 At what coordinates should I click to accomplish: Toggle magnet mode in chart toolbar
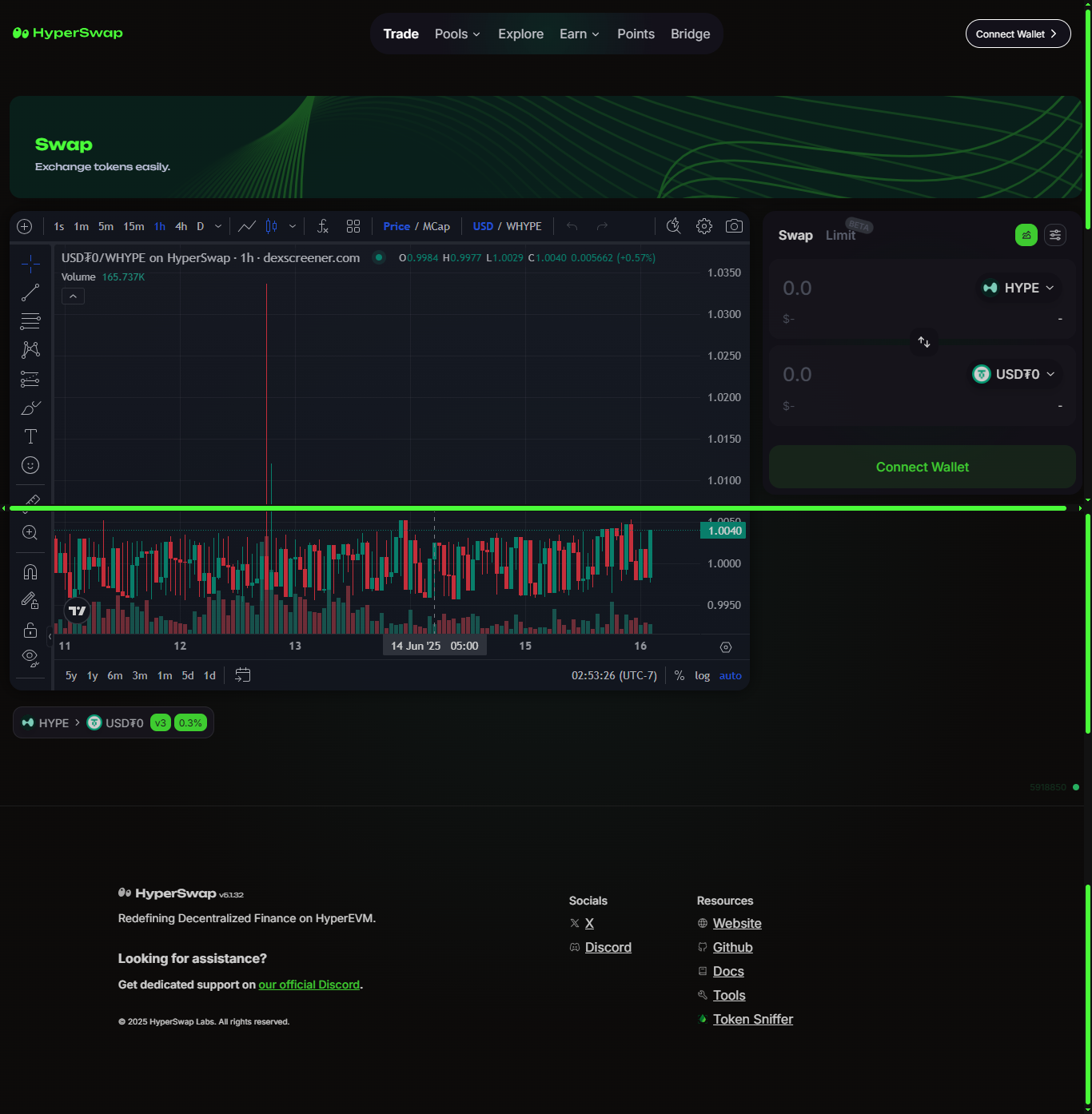click(30, 571)
